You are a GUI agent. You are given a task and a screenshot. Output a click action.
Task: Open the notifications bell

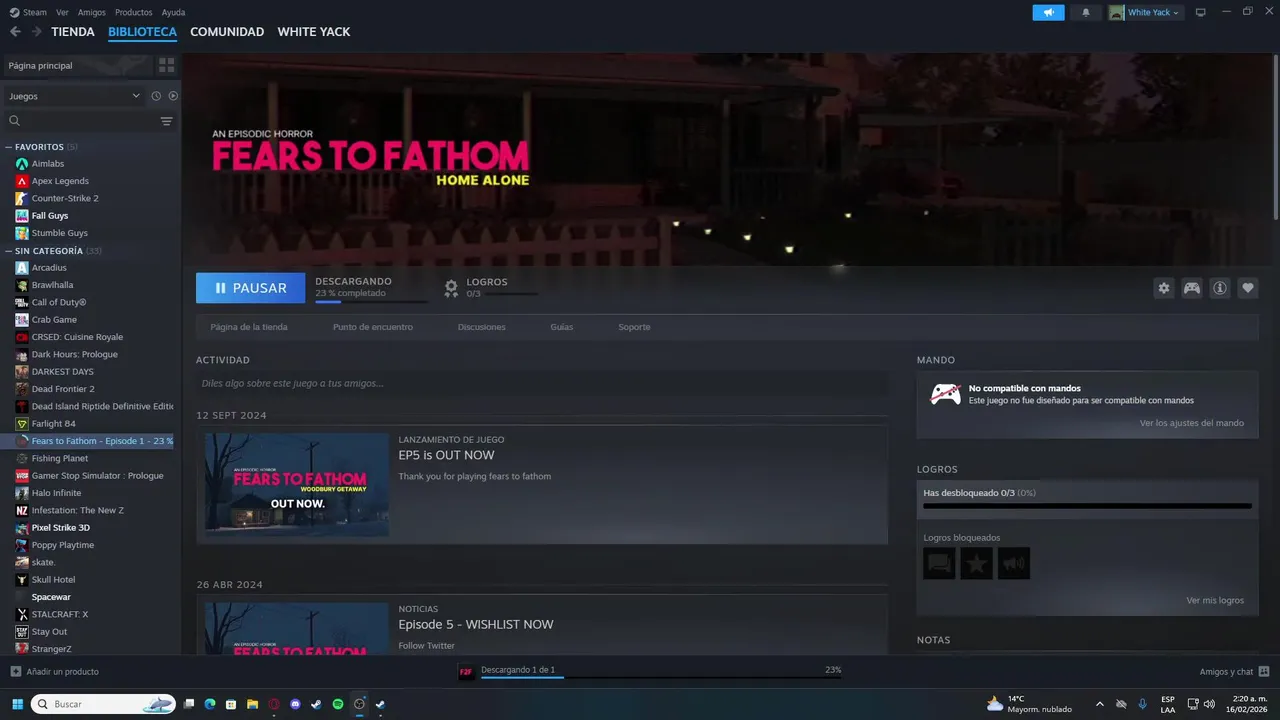click(1086, 12)
